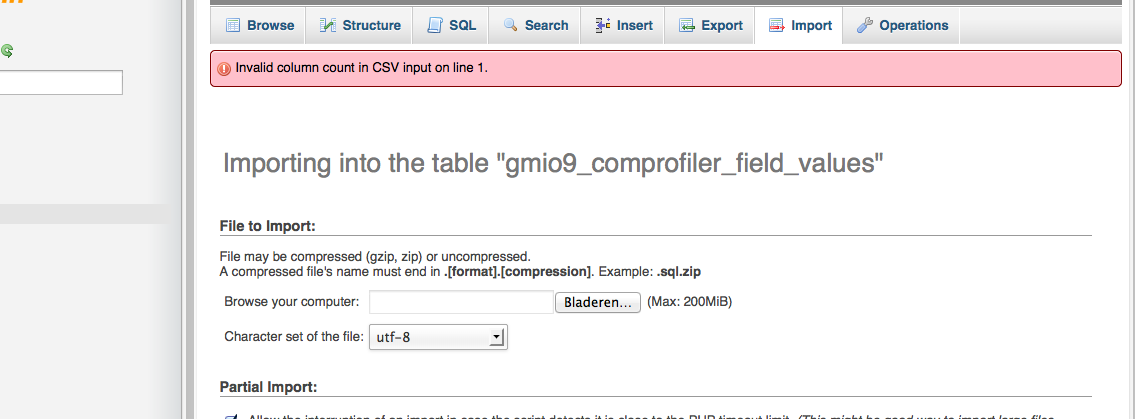Open the Operations tab
Viewport: 1135px width, 419px height.
coord(901,25)
